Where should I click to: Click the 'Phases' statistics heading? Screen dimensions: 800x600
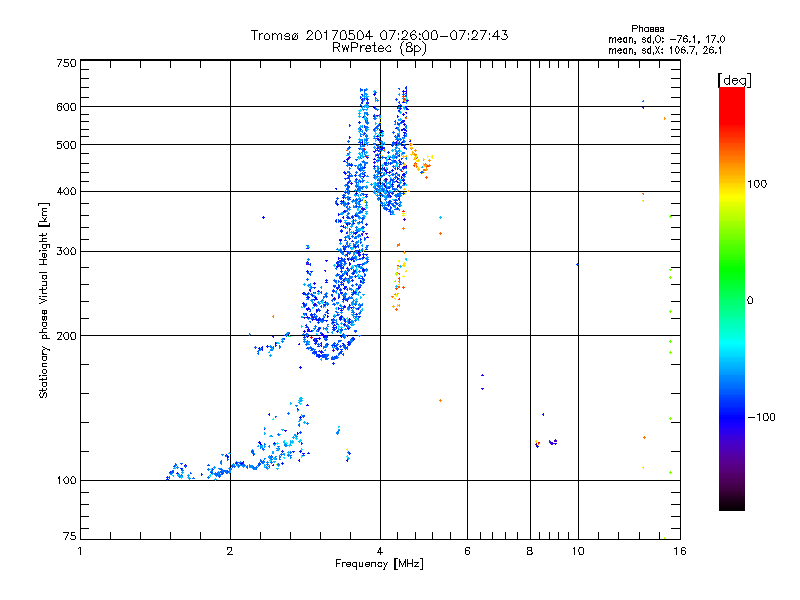coord(647,29)
